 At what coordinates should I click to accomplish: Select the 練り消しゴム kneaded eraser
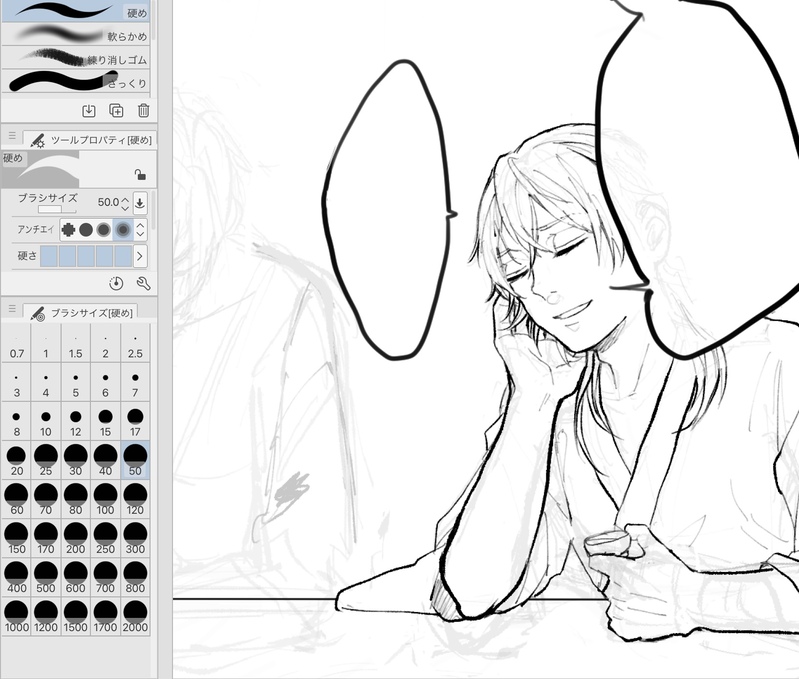click(76, 57)
